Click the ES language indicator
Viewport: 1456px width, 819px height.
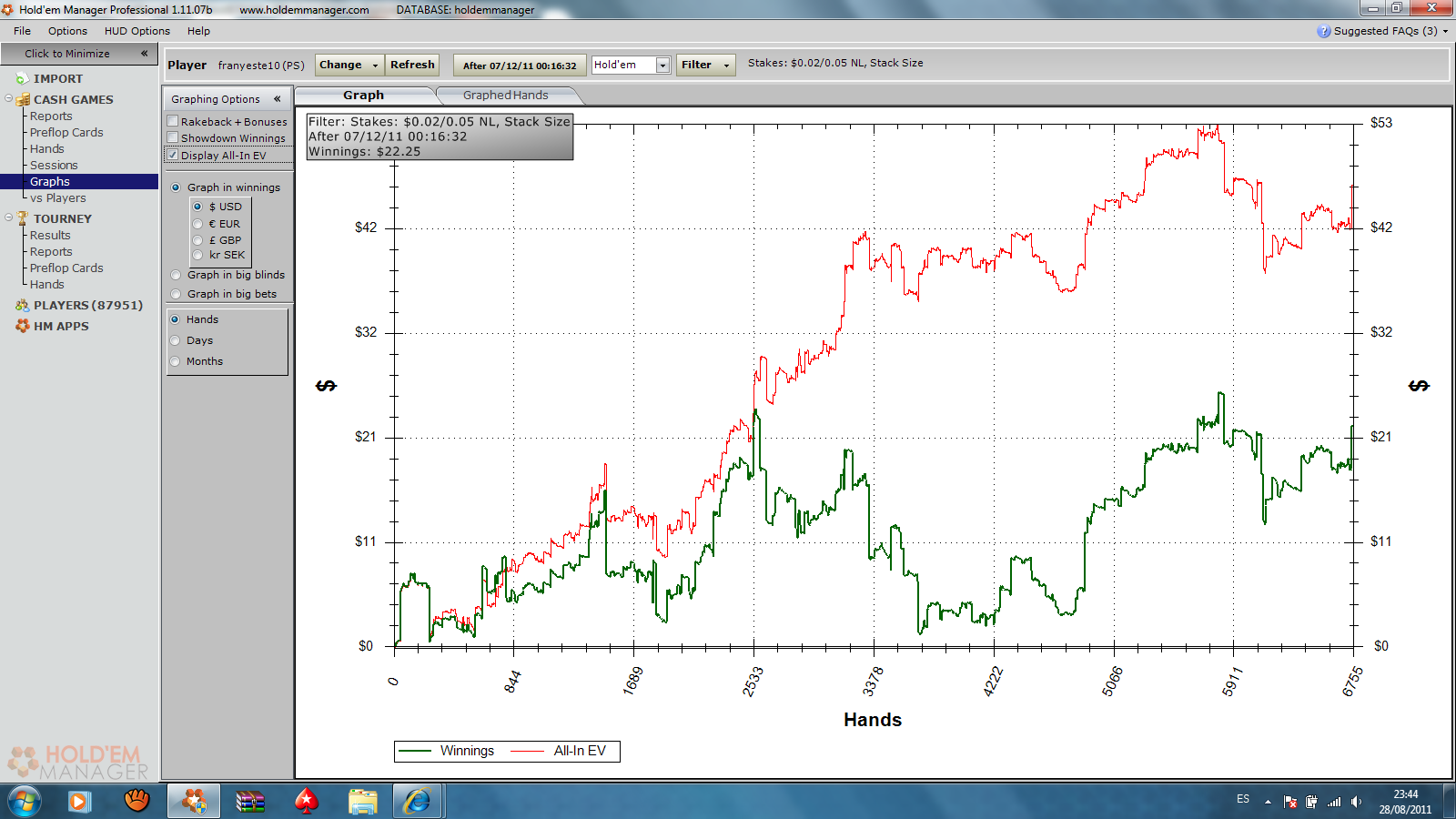[1243, 799]
